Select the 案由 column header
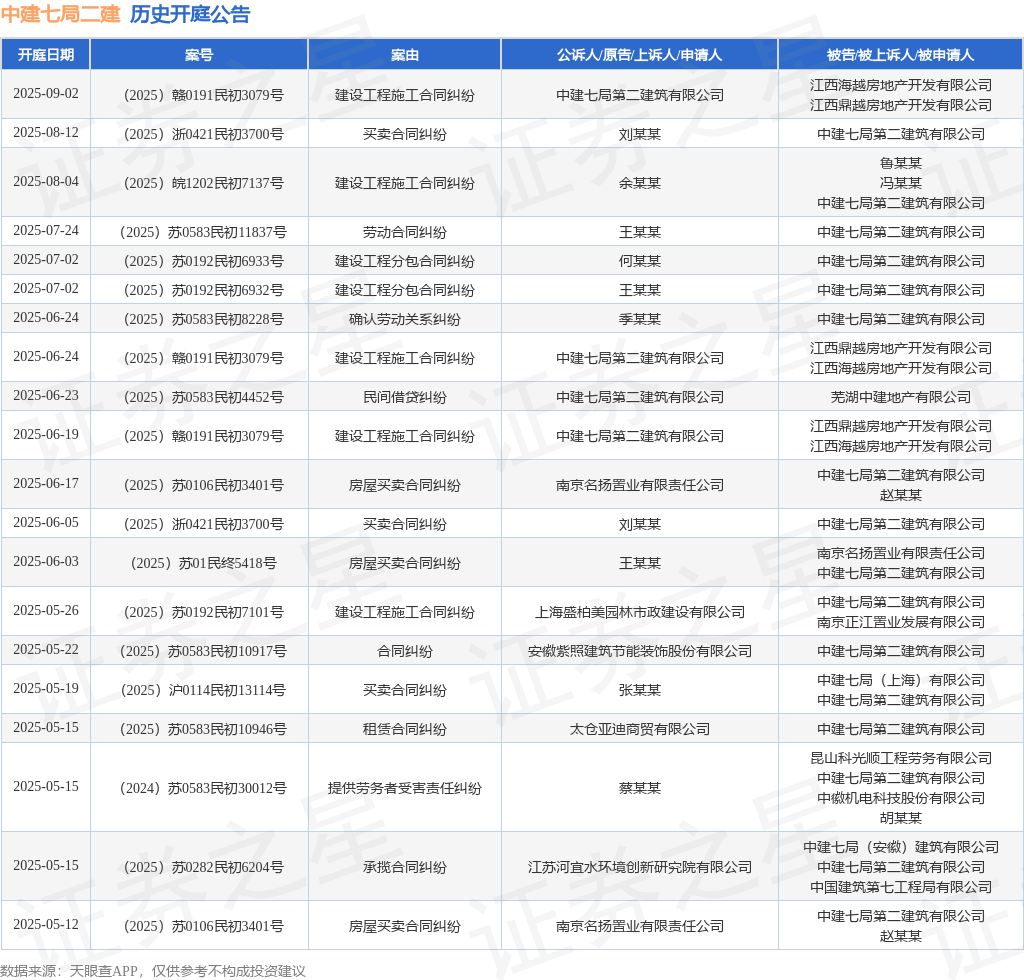 (x=405, y=55)
